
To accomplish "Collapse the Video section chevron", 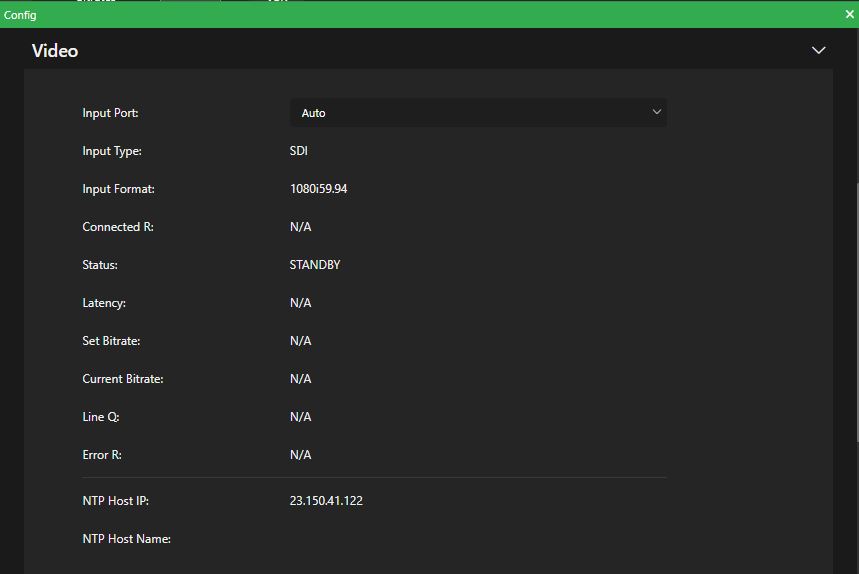I will pos(818,50).
